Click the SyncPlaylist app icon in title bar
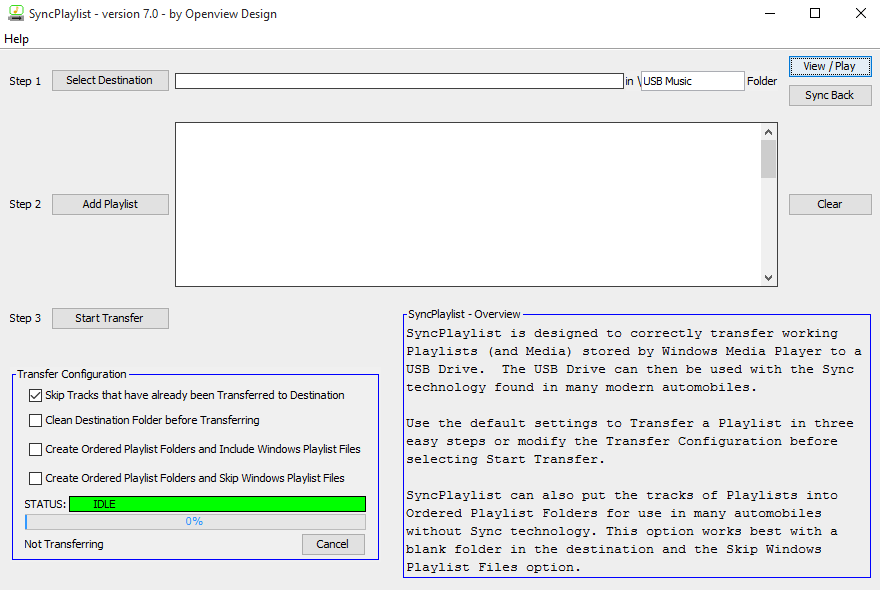Image resolution: width=880 pixels, height=590 pixels. [16, 14]
